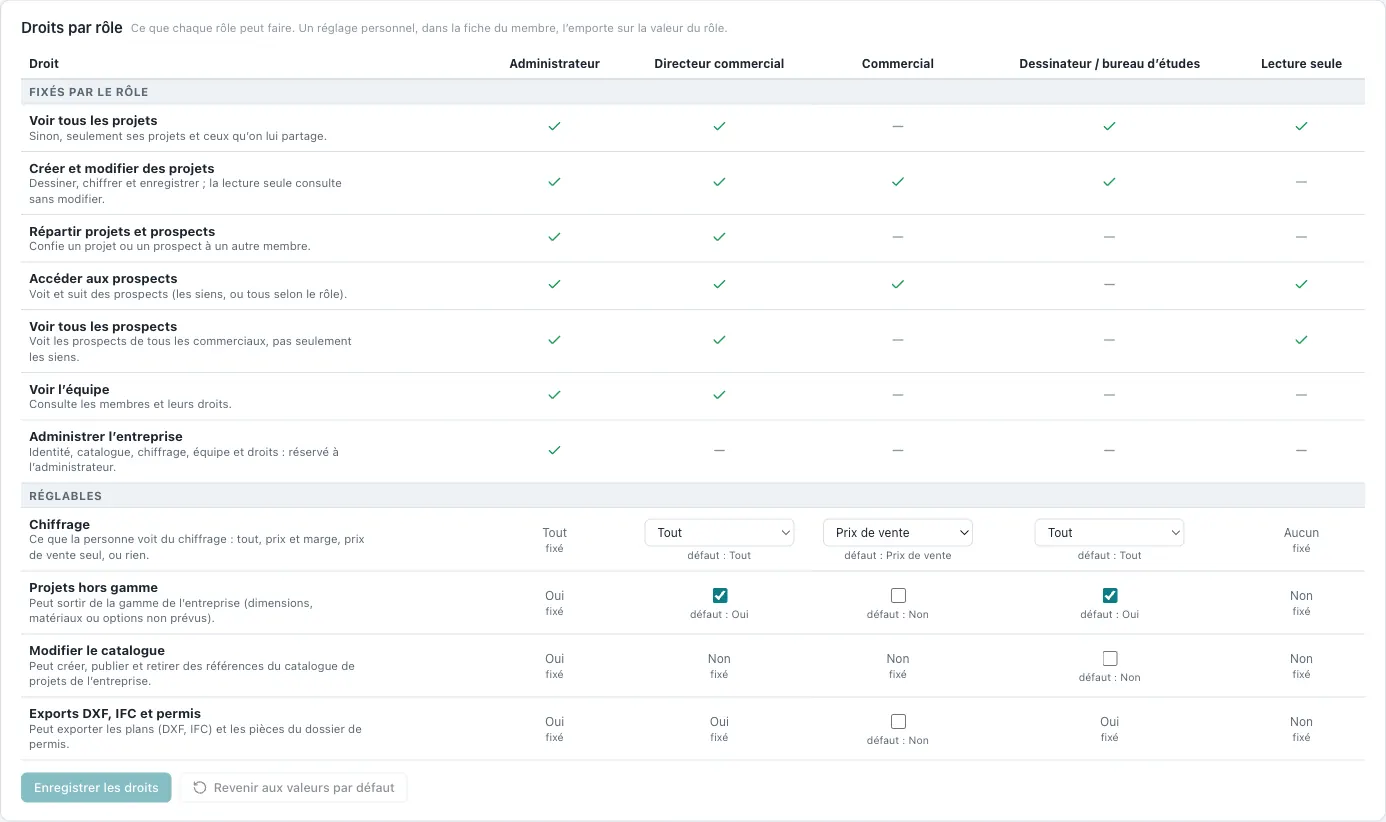The width and height of the screenshot is (1386, 822).
Task: Uncheck Projets hors gamme for Directeur commercial
Action: coord(720,596)
